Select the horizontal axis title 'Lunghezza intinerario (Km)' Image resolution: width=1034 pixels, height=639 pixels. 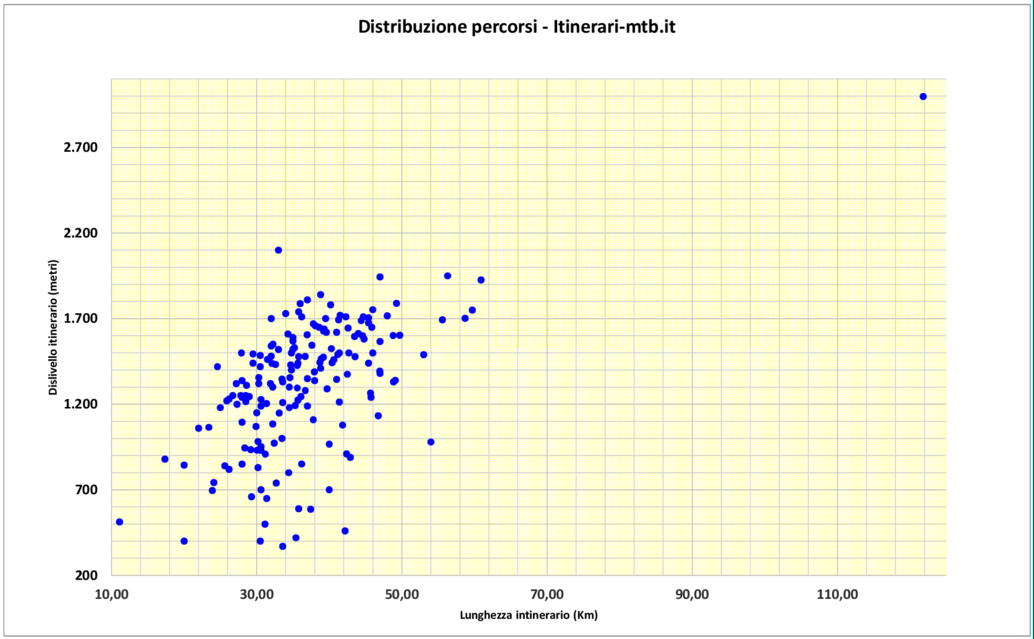pyautogui.click(x=529, y=614)
